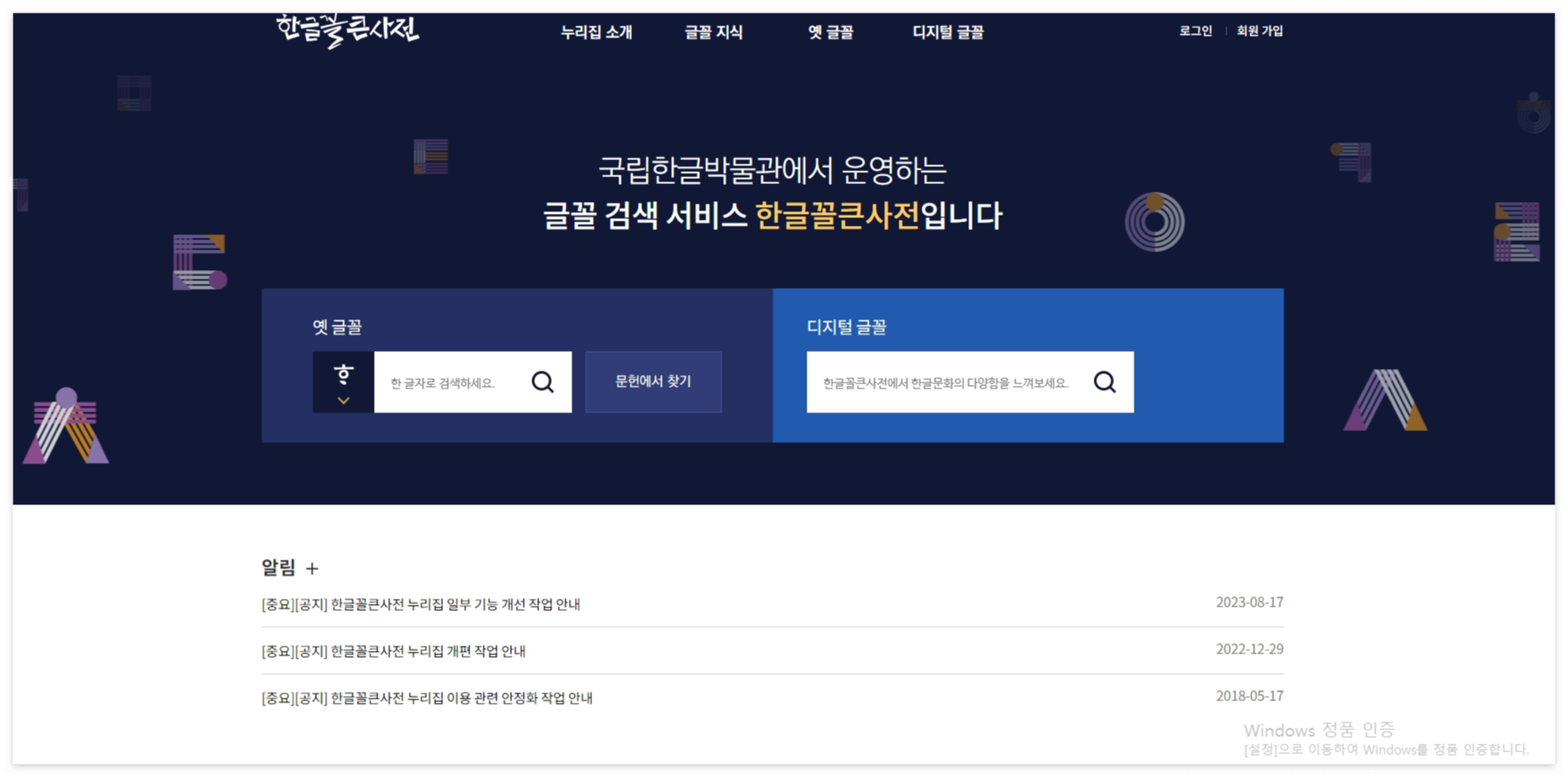Click the yellow 한글꼴큰사전 headline text
Viewport: 1568px width, 777px height.
click(837, 216)
